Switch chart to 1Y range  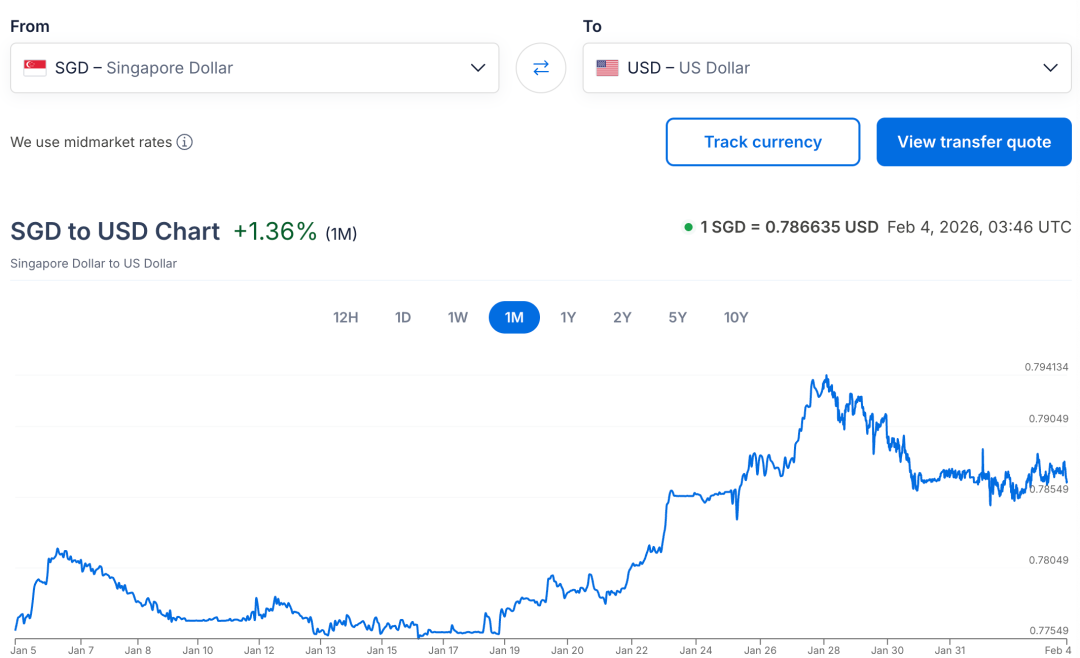click(568, 318)
